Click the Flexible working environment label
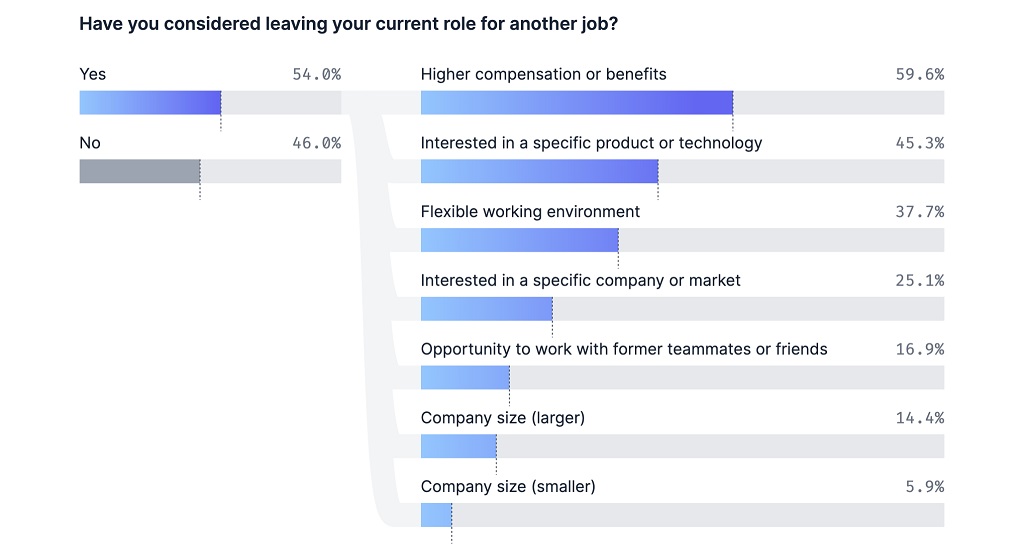The width and height of the screenshot is (1024, 557). [x=530, y=212]
